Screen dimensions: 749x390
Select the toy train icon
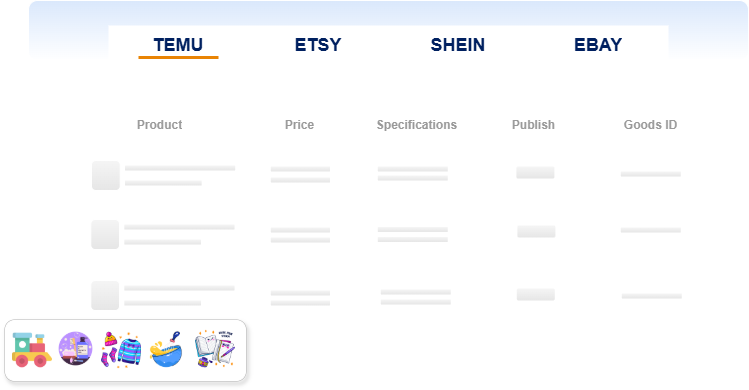[x=32, y=350]
